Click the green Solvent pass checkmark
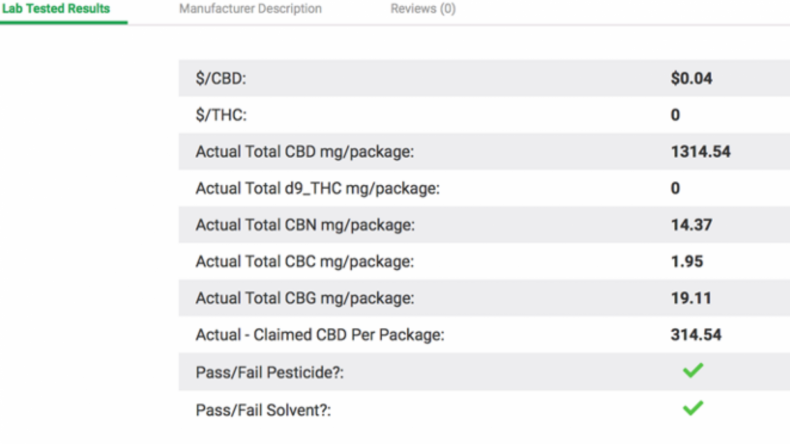Viewport: 790px width, 444px height. pos(693,408)
